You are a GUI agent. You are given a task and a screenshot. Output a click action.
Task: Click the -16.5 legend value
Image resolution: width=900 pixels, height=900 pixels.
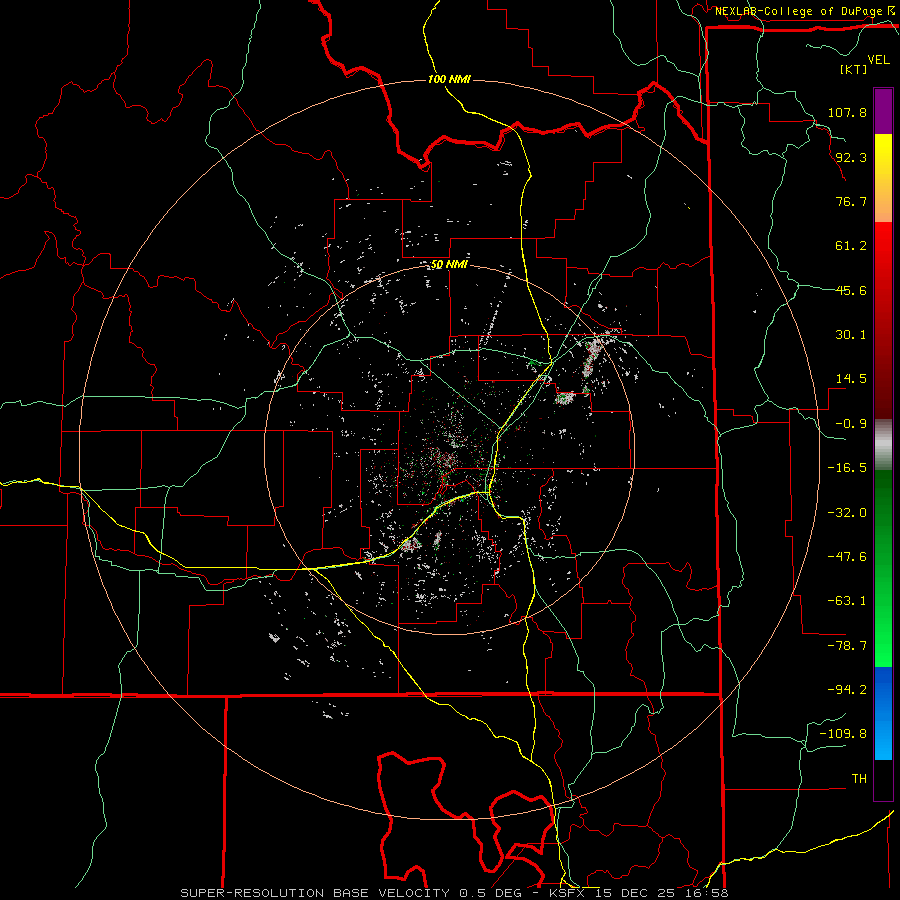pyautogui.click(x=847, y=468)
